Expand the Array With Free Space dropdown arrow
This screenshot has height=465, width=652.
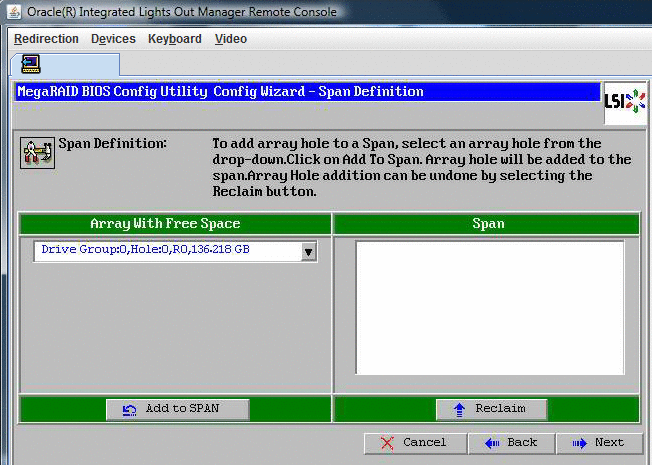tap(309, 252)
